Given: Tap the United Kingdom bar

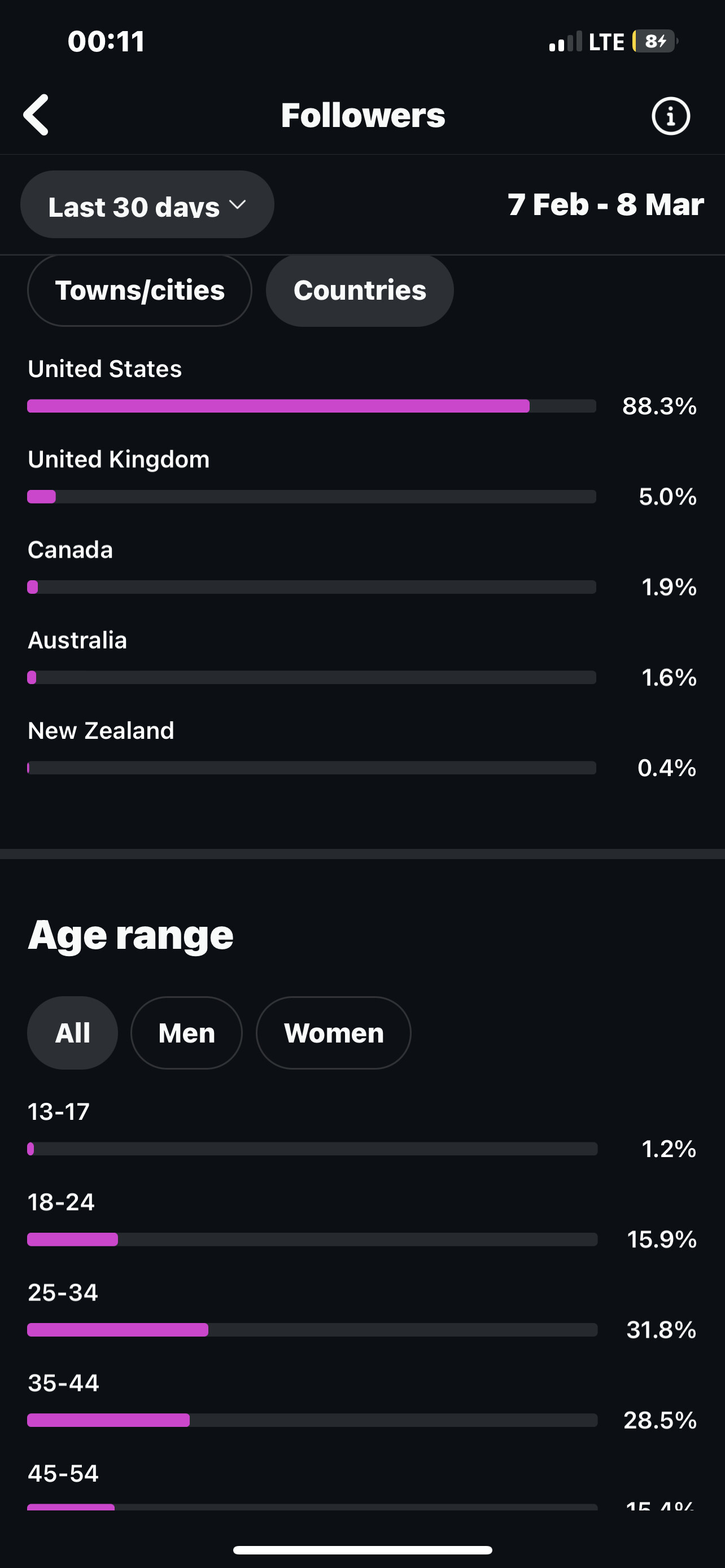Looking at the screenshot, I should click(311, 497).
